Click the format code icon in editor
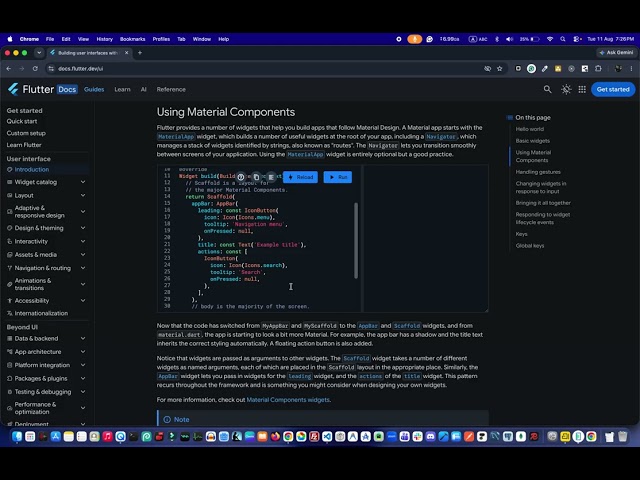Viewport: 640px width, 480px height. tap(271, 177)
